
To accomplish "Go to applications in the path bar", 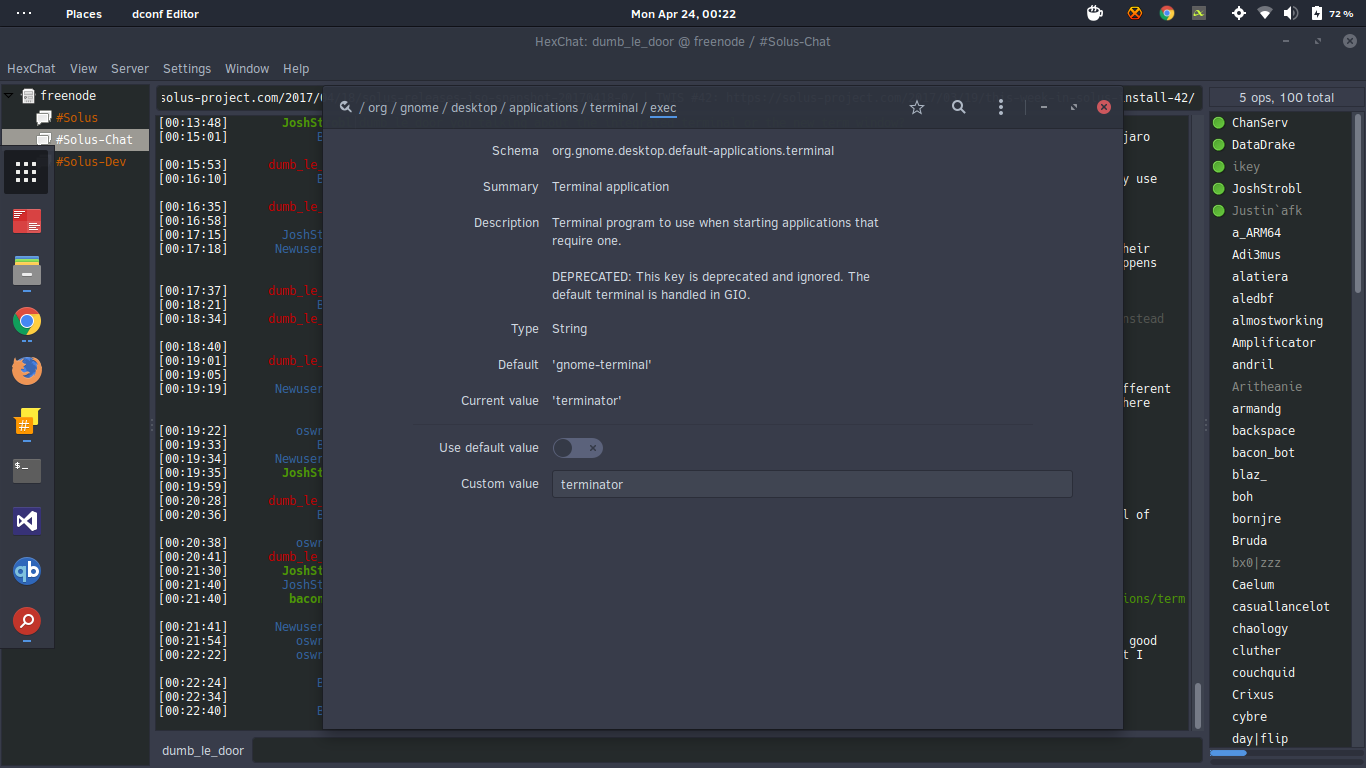I will 543,108.
